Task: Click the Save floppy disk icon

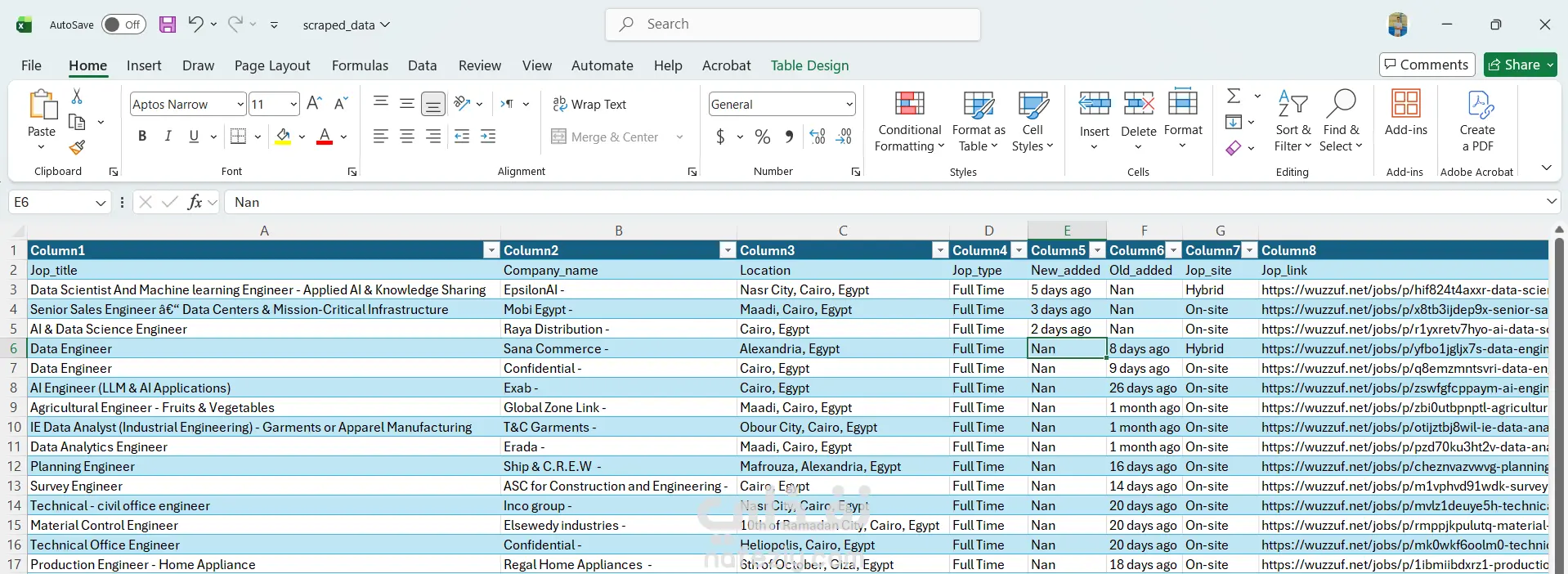Action: click(x=168, y=25)
